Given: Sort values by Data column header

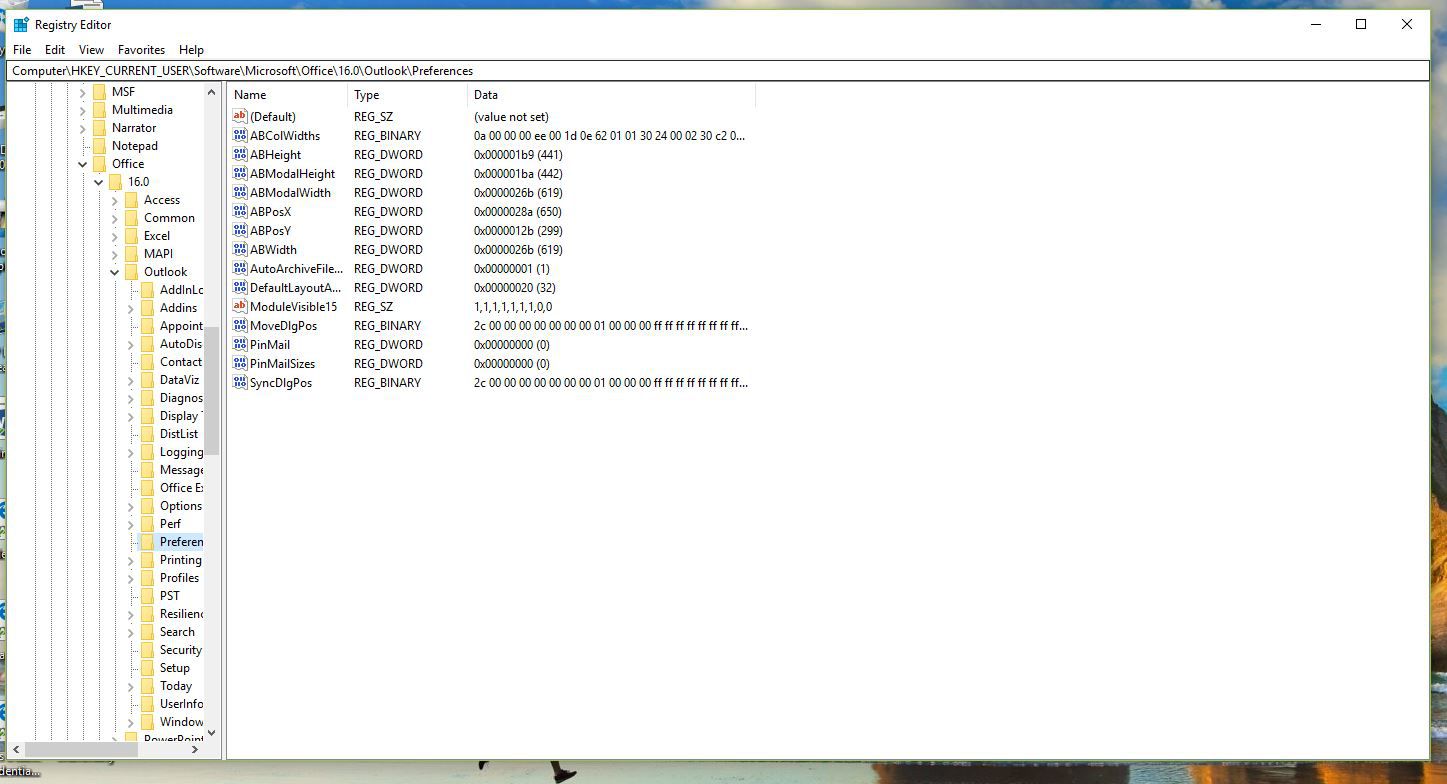Looking at the screenshot, I should coord(611,95).
